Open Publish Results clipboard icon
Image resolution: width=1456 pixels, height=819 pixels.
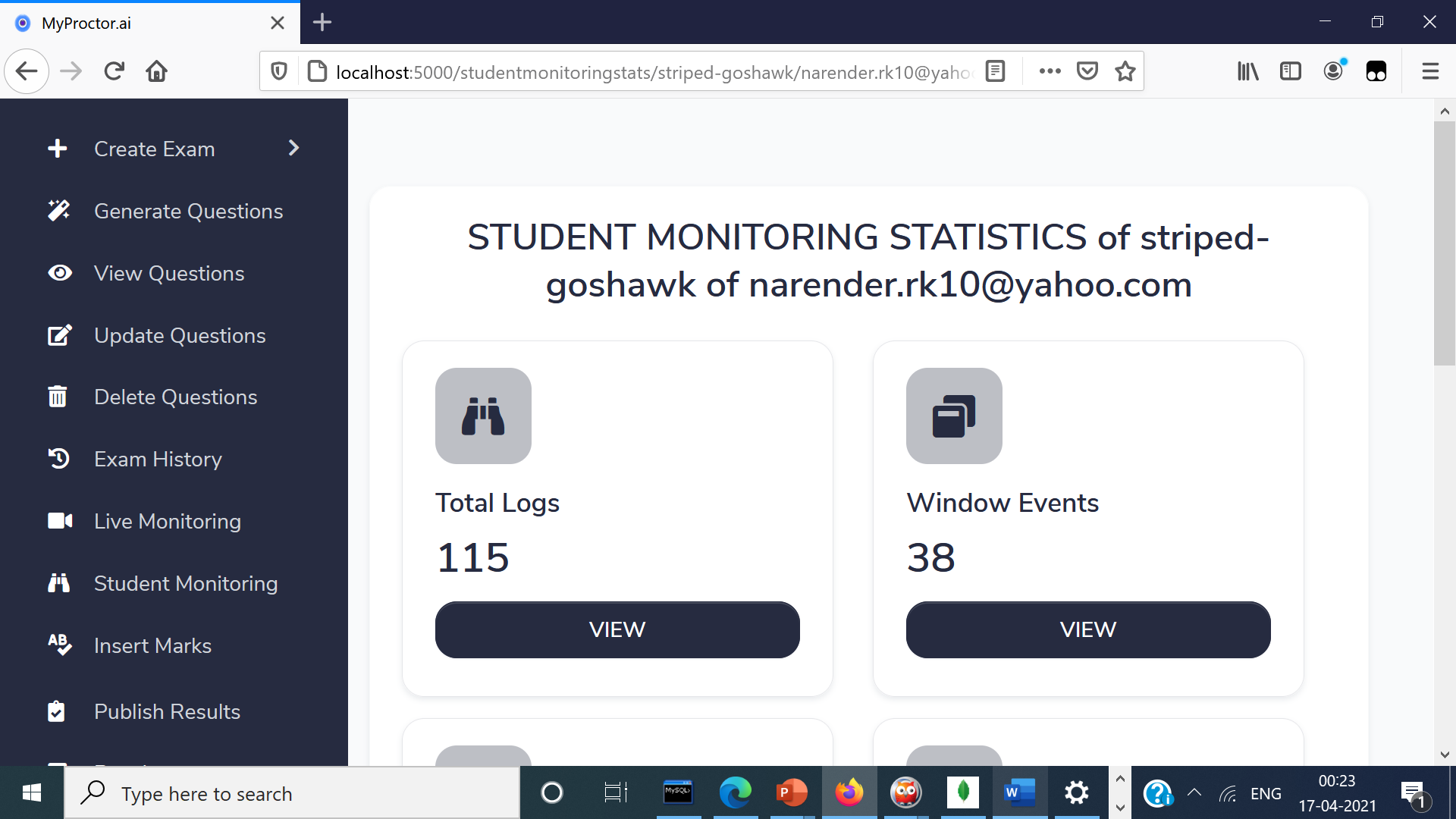[57, 711]
